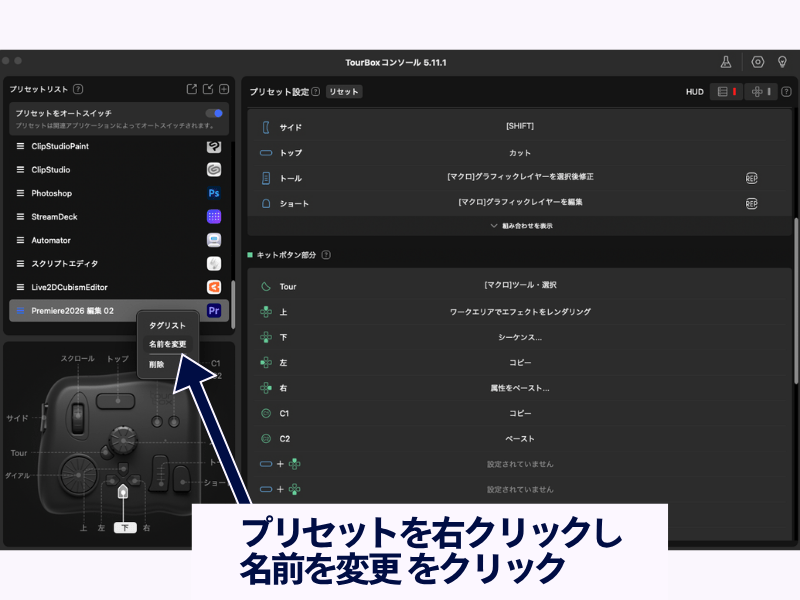This screenshot has width=800, height=600.
Task: Choose 削除 from the context menu
Action: [x=157, y=364]
